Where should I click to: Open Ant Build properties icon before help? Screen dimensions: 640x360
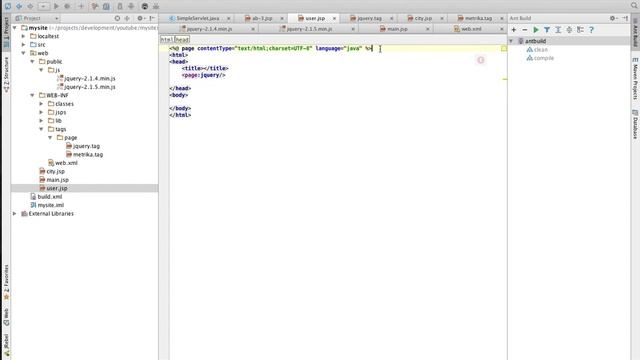[580, 30]
